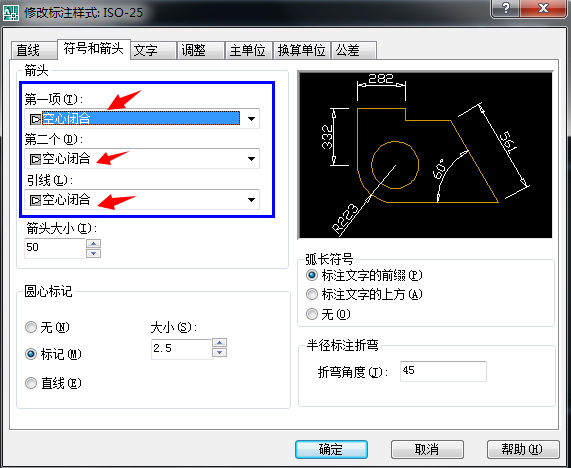Click the 箭头大小 value field showing 50
The image size is (571, 468).
[x=55, y=248]
